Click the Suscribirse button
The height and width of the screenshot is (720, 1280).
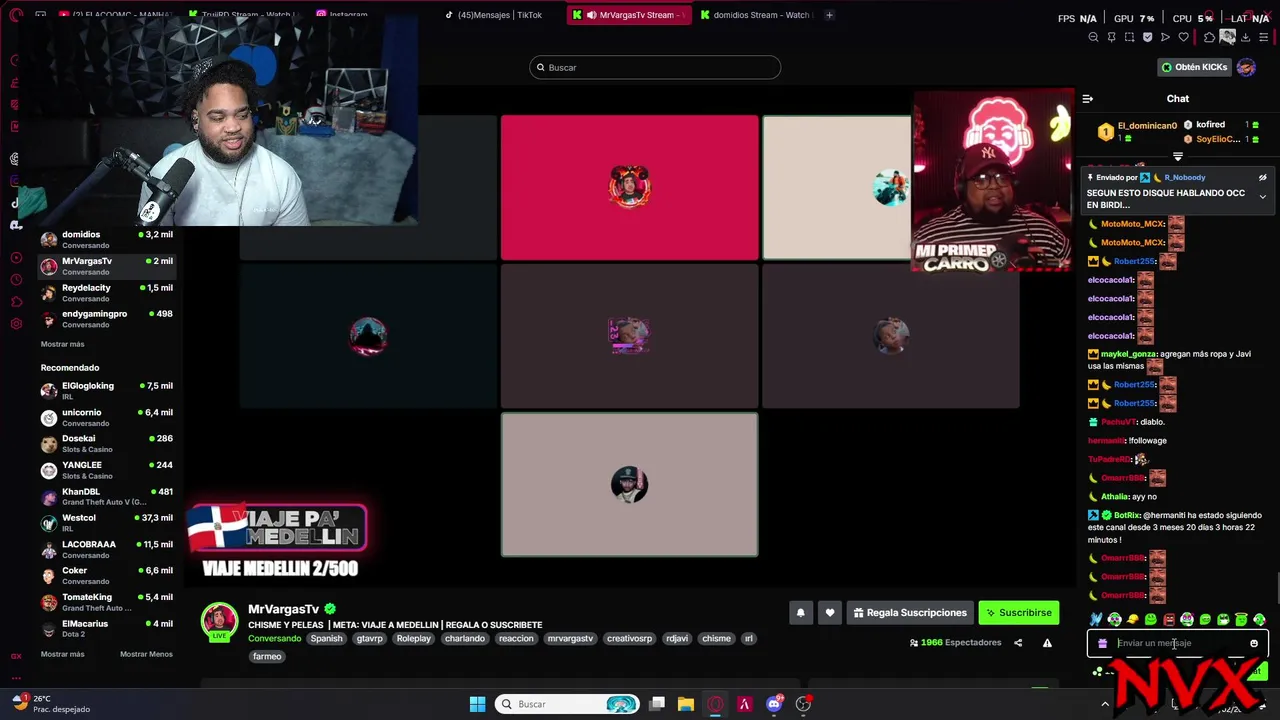pos(1018,613)
